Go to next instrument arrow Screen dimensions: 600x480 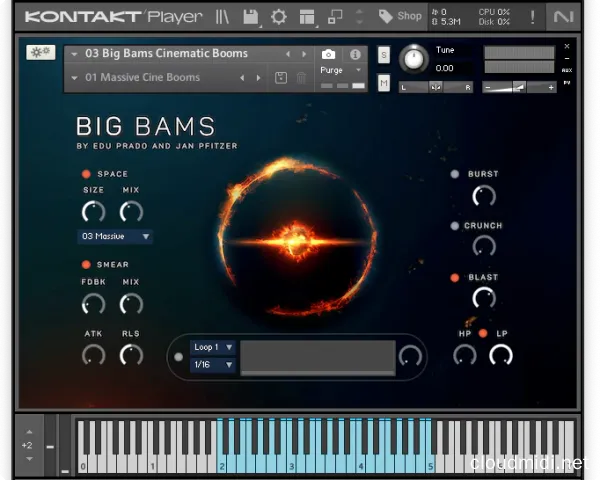click(304, 54)
